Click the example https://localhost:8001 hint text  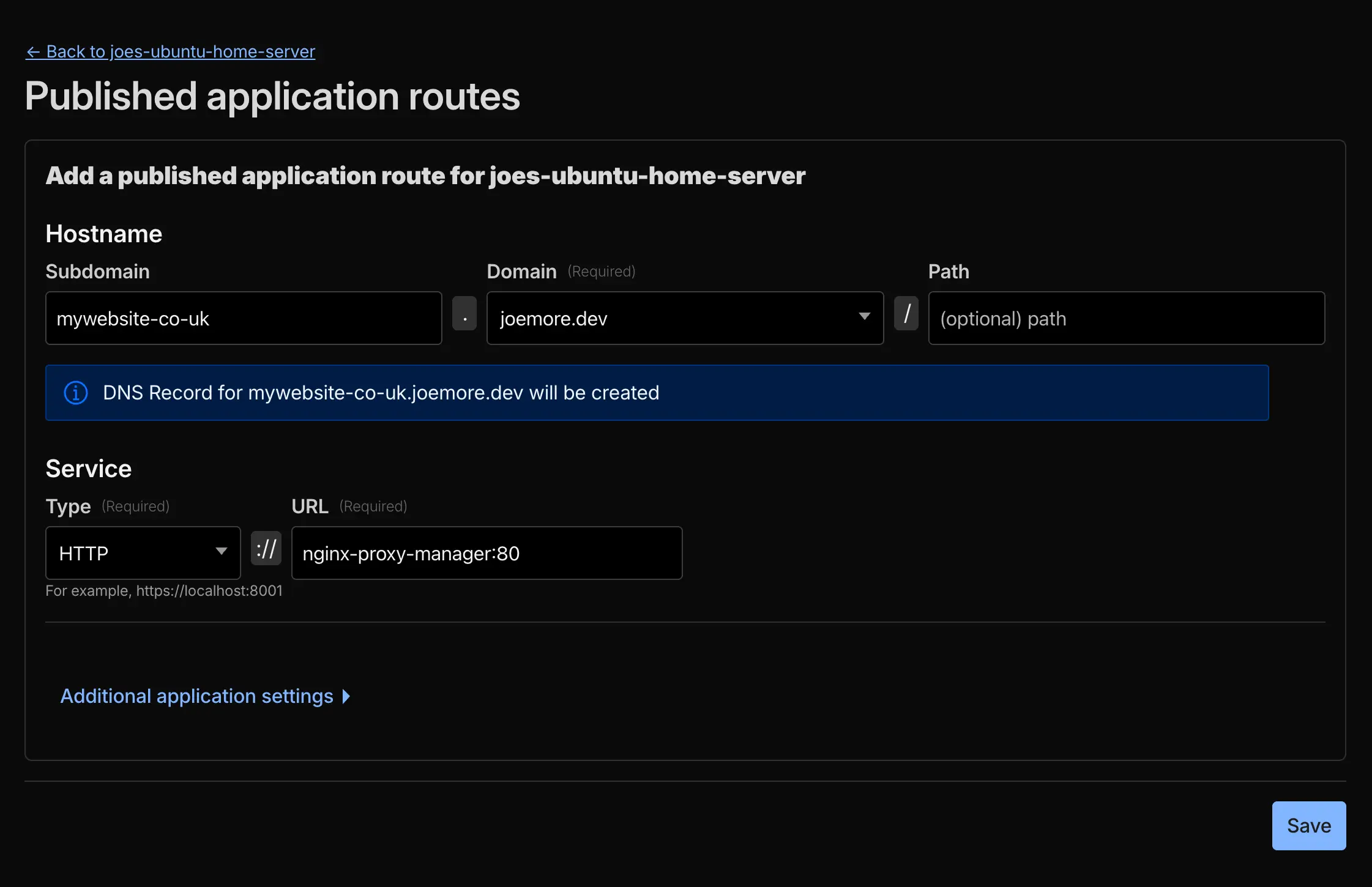click(x=164, y=591)
